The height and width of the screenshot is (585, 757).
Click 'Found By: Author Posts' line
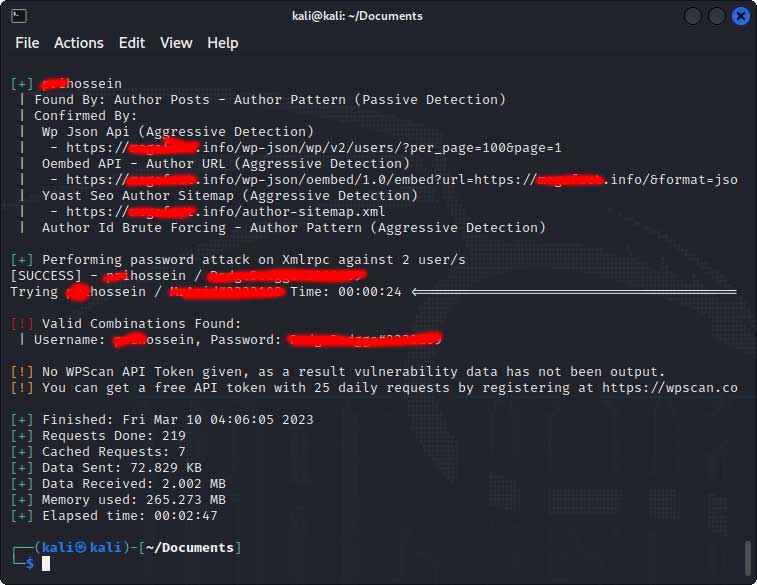click(270, 100)
